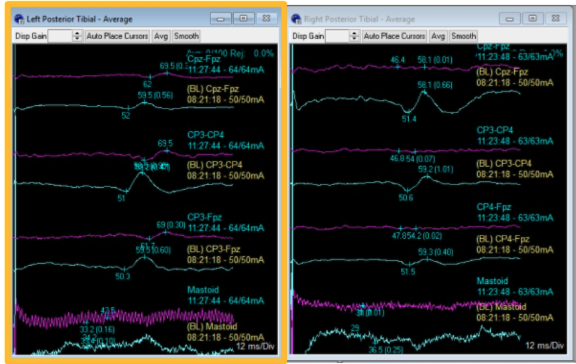Maximize the Left Posterior Tibial window
This screenshot has height=364, width=576.
[243, 18]
